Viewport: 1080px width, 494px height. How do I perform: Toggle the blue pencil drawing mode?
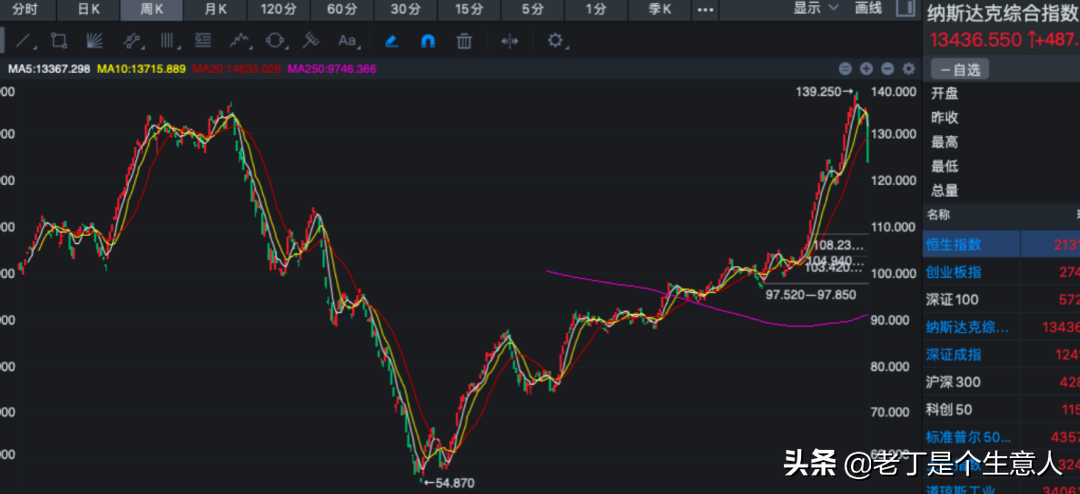(x=392, y=41)
